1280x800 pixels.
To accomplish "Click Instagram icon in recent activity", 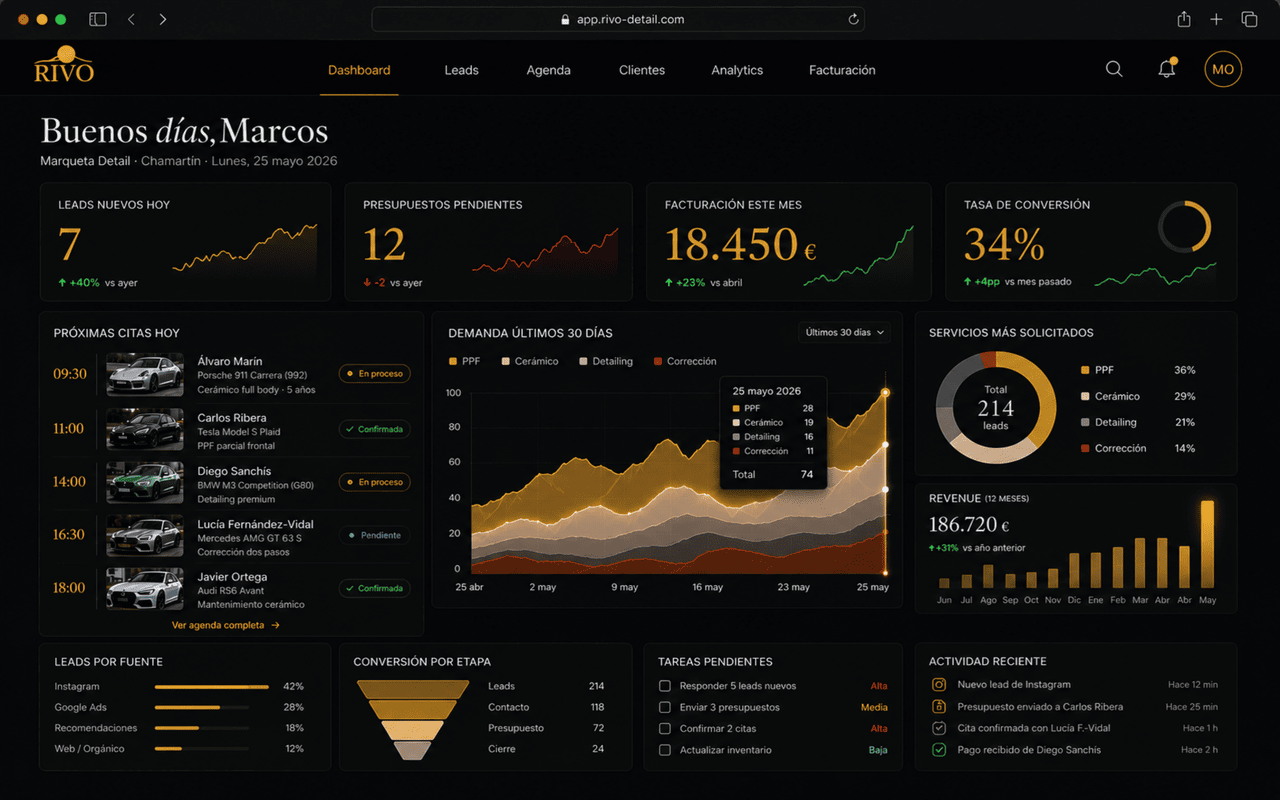I will point(939,685).
